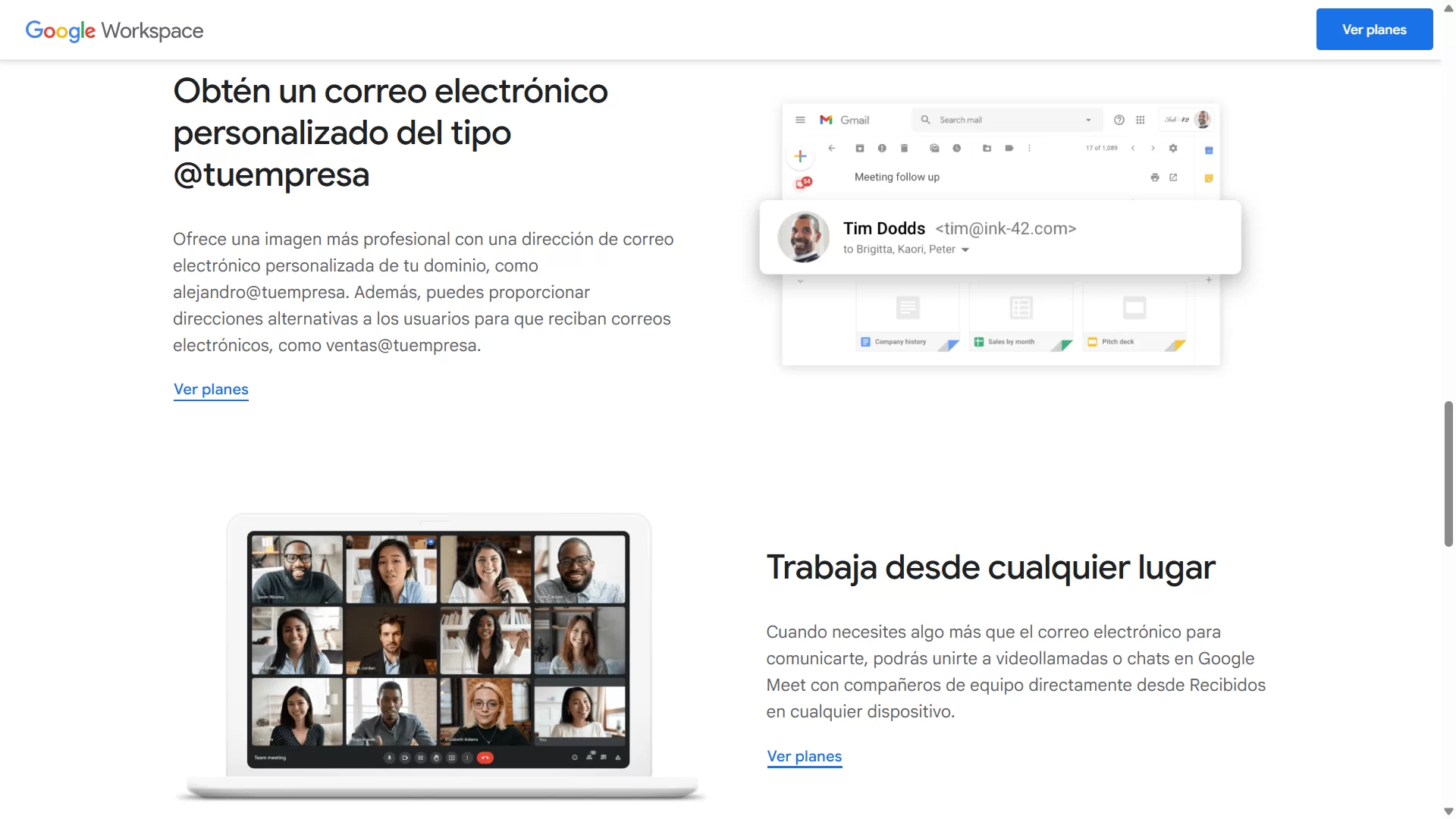Click the Gmail settings gear icon
Viewport: 1456px width, 819px height.
pyautogui.click(x=1173, y=148)
